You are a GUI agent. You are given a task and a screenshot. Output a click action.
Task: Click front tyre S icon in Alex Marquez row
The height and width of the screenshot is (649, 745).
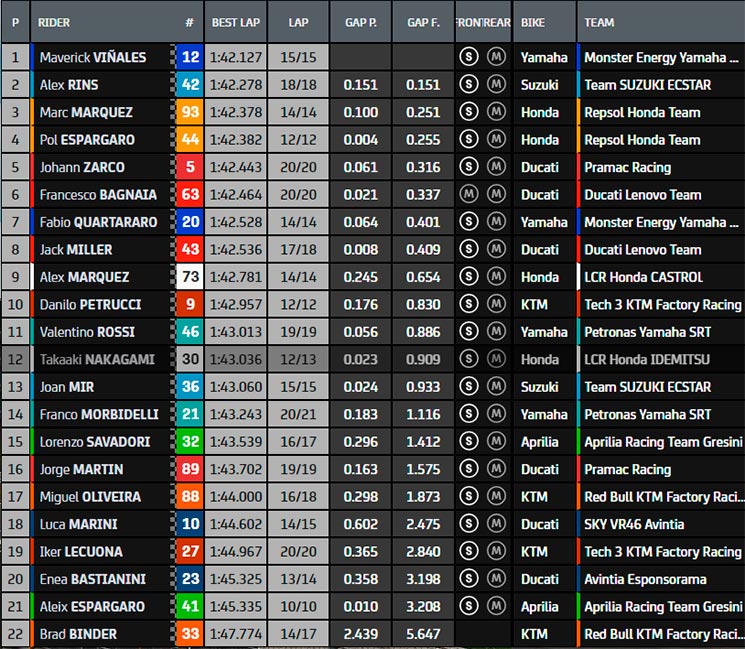468,277
